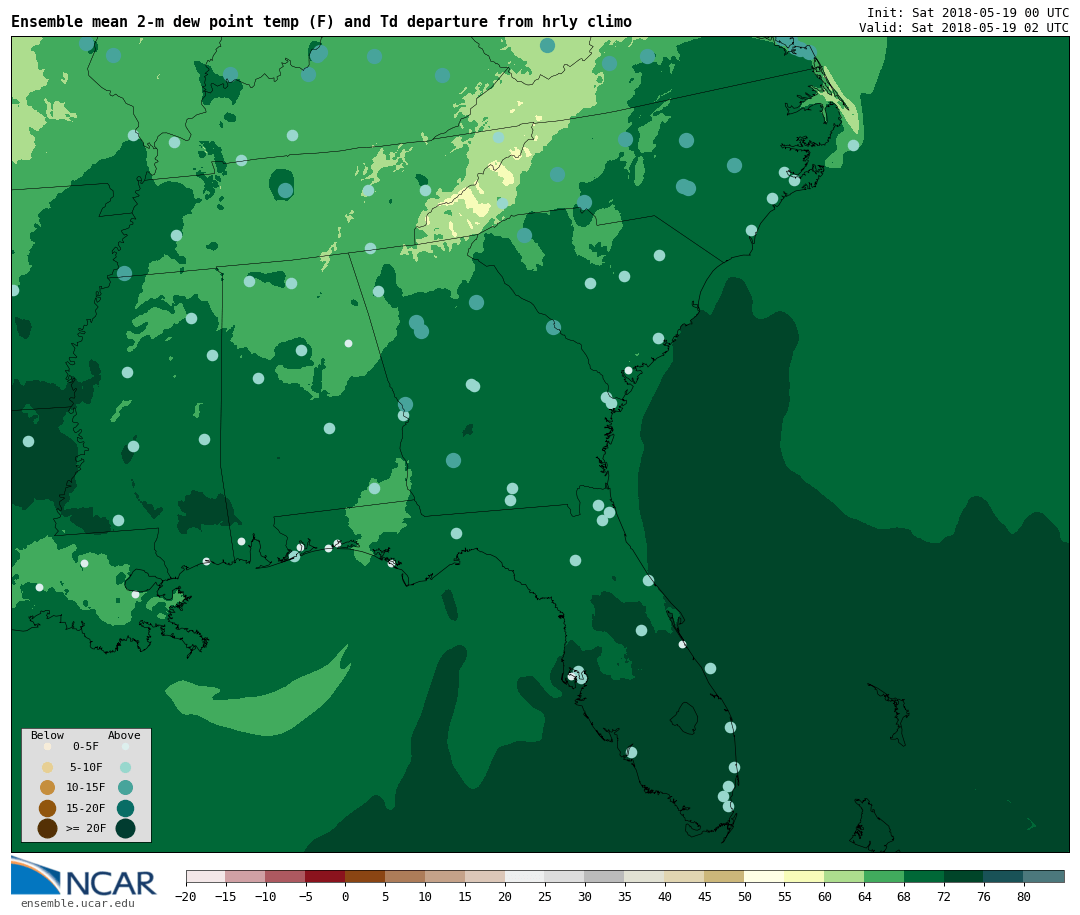Image resolution: width=1080 pixels, height=915 pixels.
Task: Select the Above 10-15F teal circle
Action: coord(125,788)
